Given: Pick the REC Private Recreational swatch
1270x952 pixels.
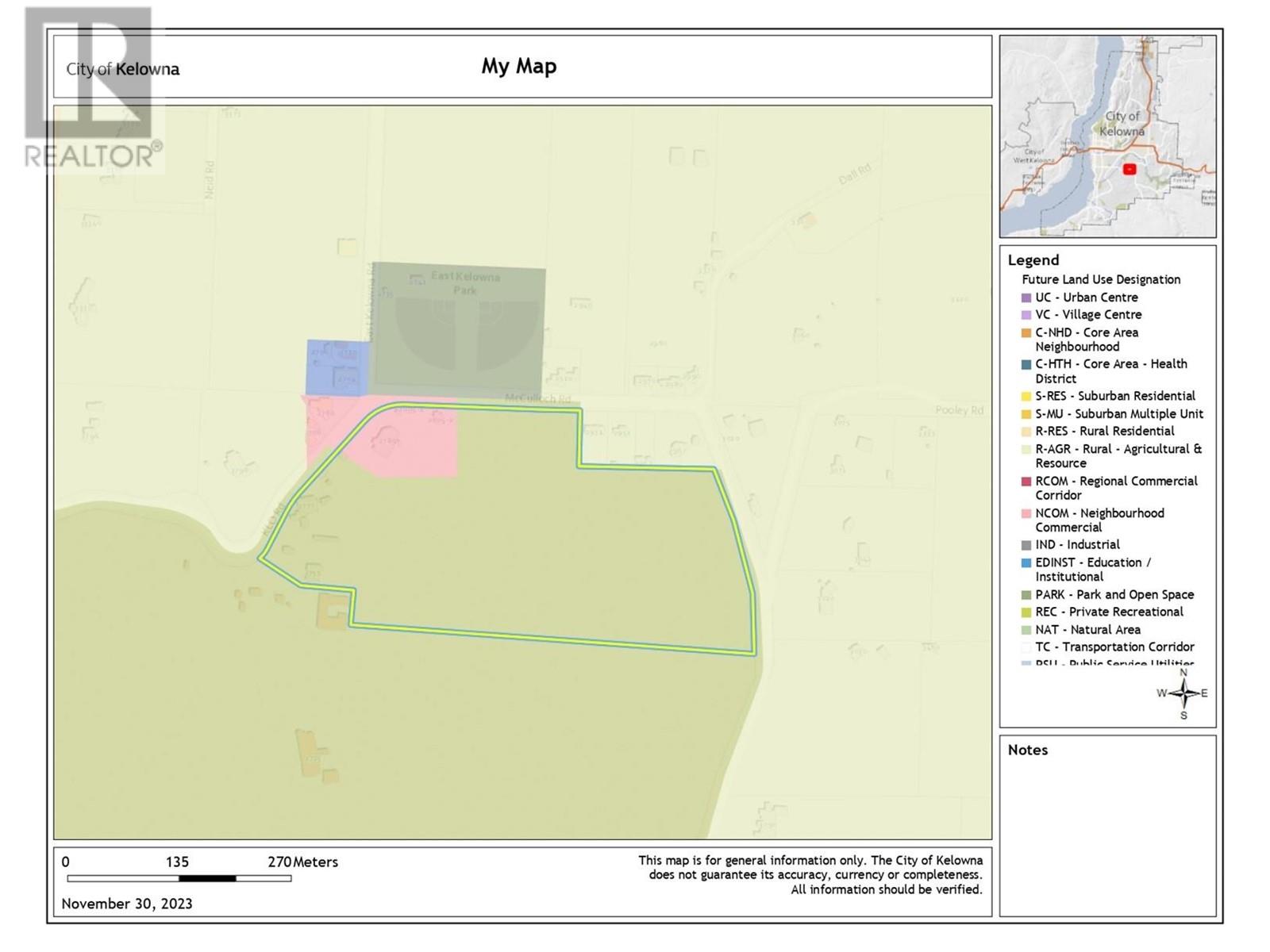Looking at the screenshot, I should [1026, 612].
